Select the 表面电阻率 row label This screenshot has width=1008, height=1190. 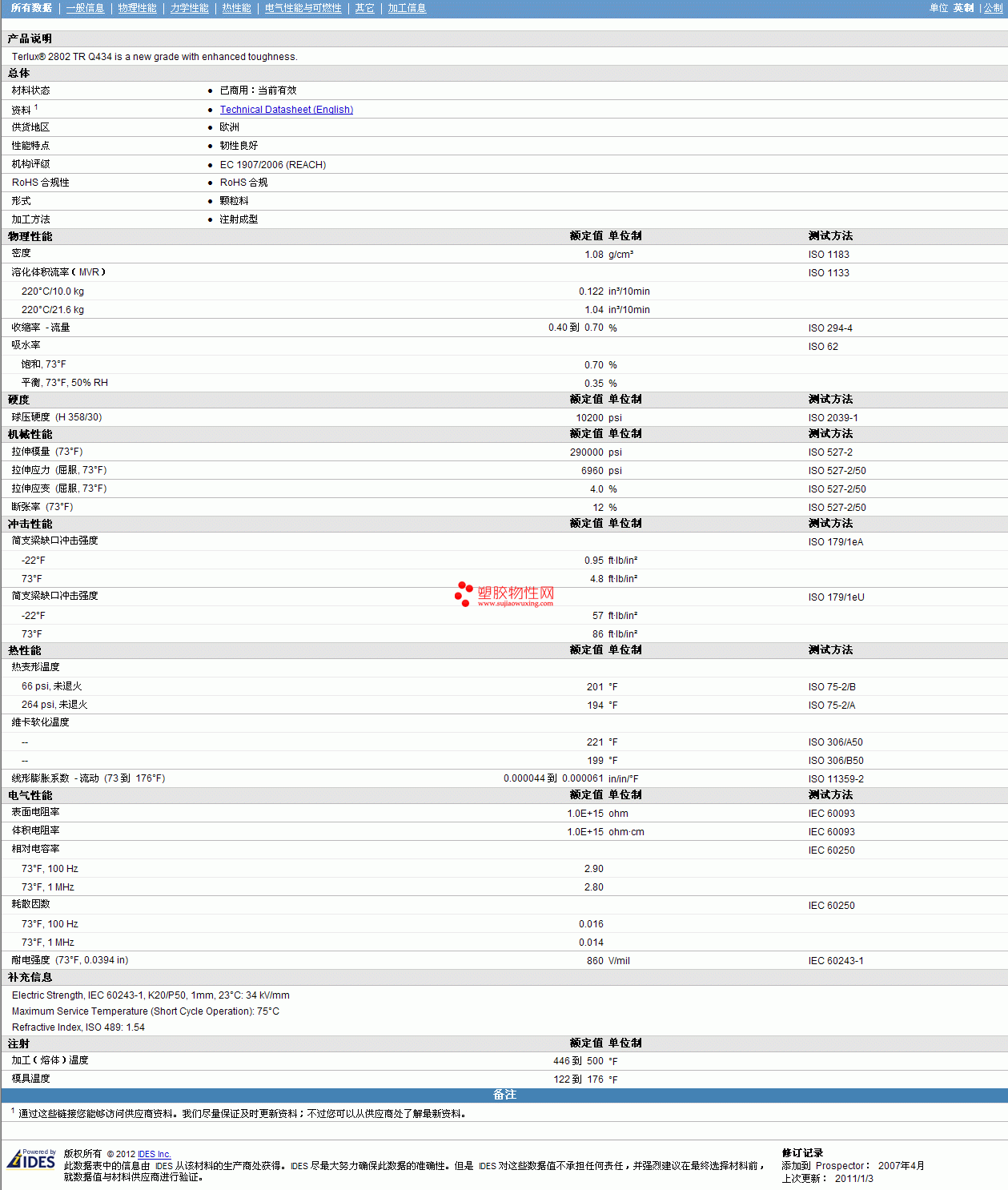tap(35, 812)
